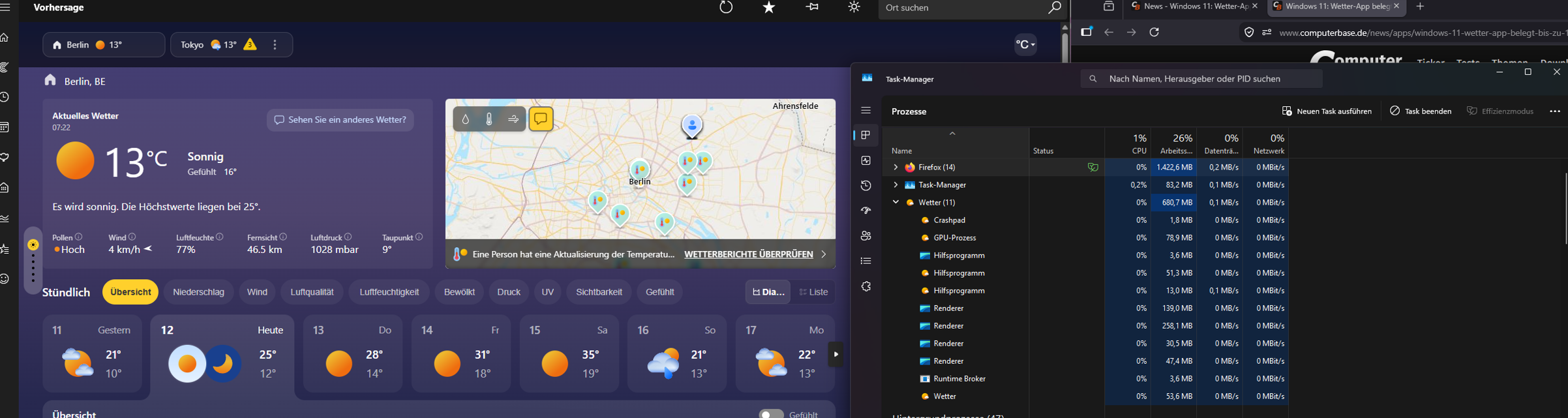Image resolution: width=1568 pixels, height=418 pixels.
Task: Click Pollen info icon
Action: coord(78,237)
